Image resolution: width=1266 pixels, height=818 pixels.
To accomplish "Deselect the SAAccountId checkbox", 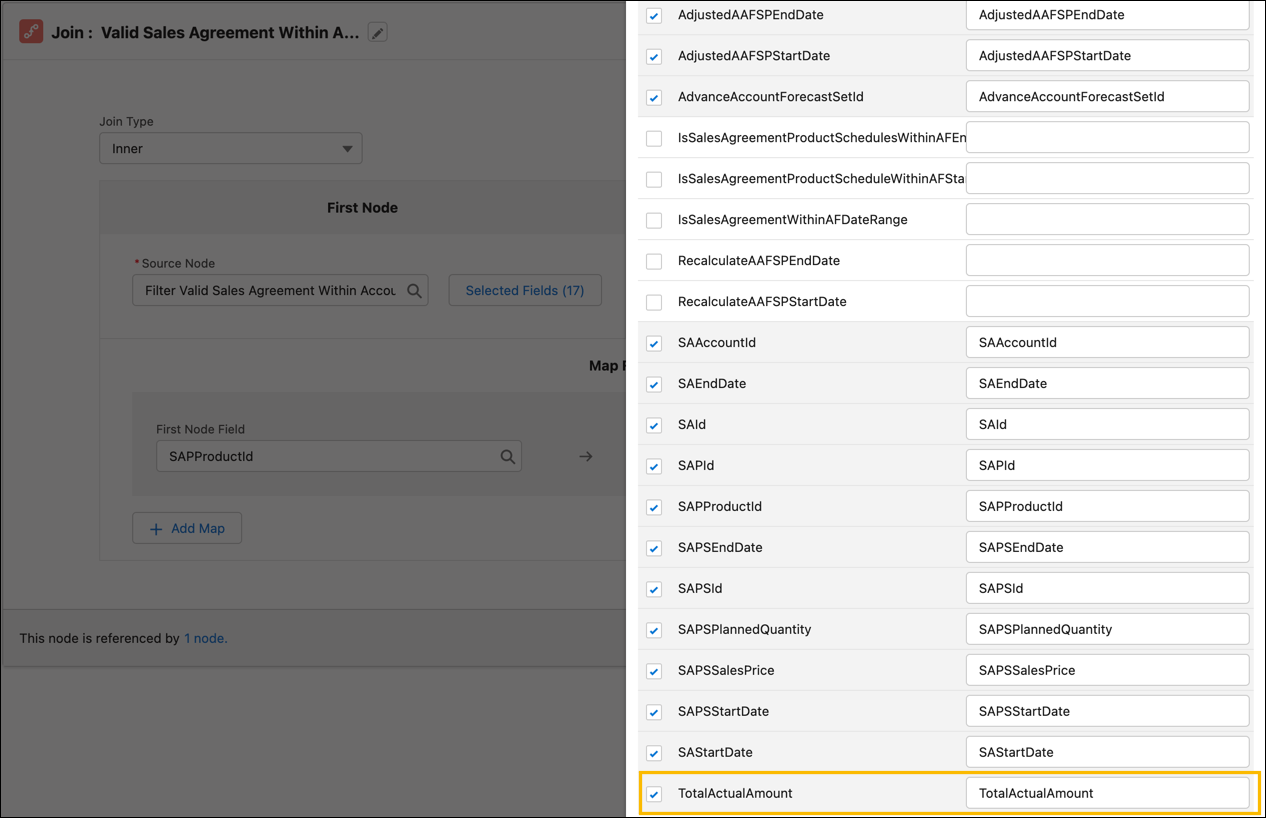I will tap(654, 342).
